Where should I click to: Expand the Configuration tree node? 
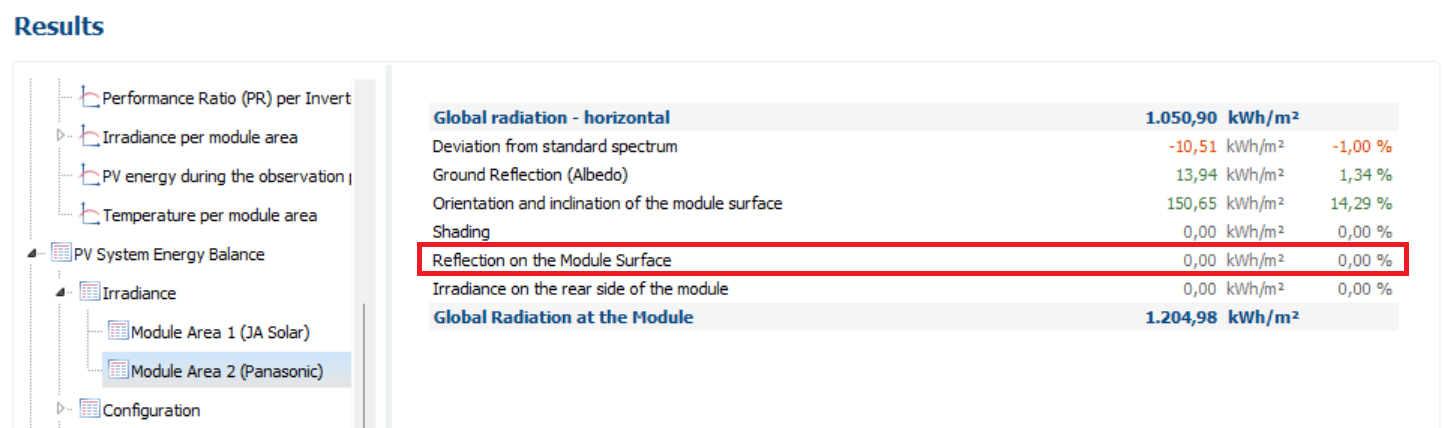(61, 408)
